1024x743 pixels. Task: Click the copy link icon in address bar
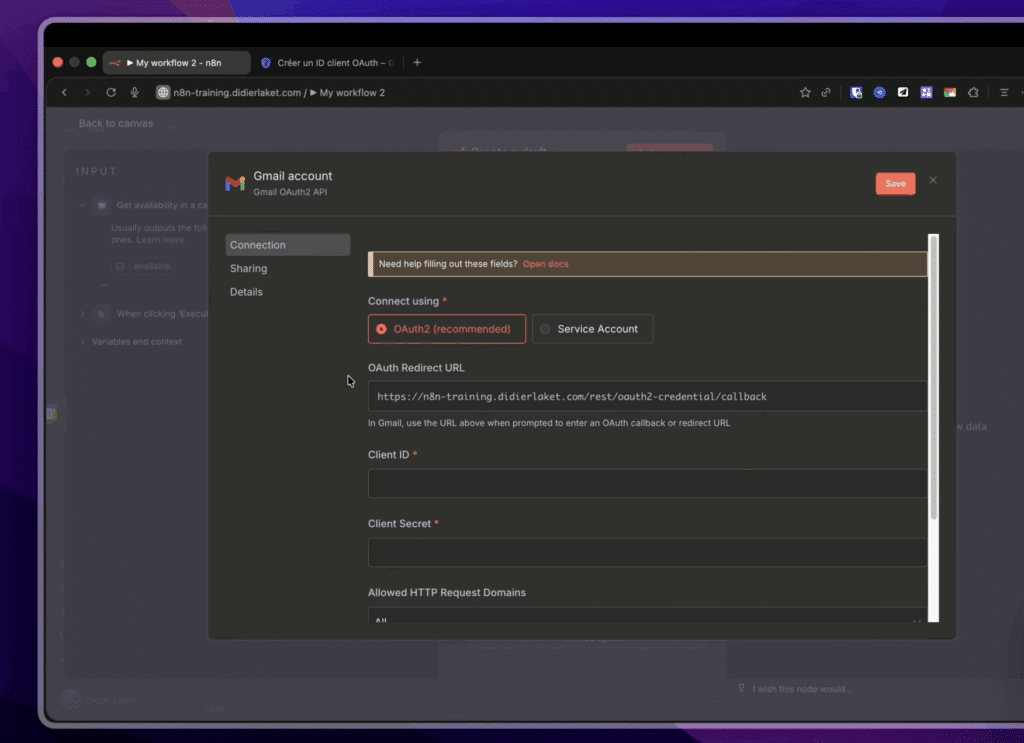(827, 92)
